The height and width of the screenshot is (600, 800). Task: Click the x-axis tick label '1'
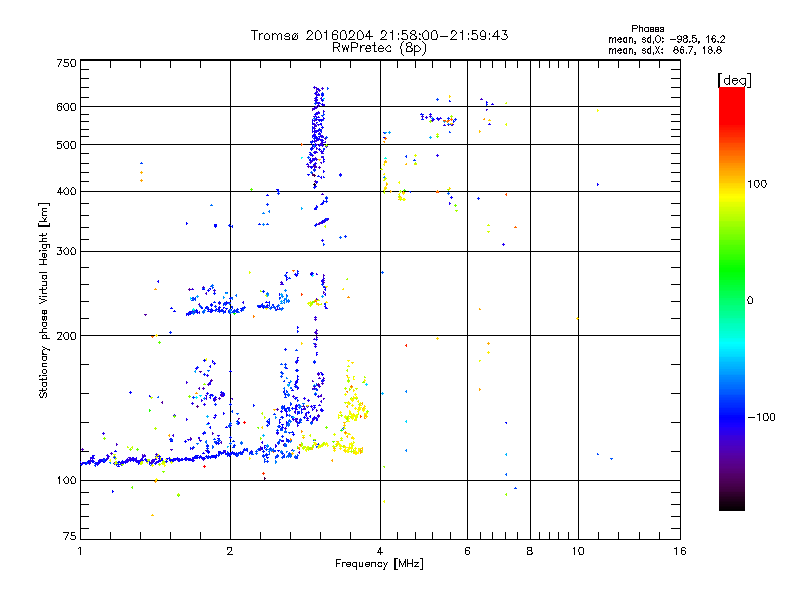pyautogui.click(x=80, y=551)
